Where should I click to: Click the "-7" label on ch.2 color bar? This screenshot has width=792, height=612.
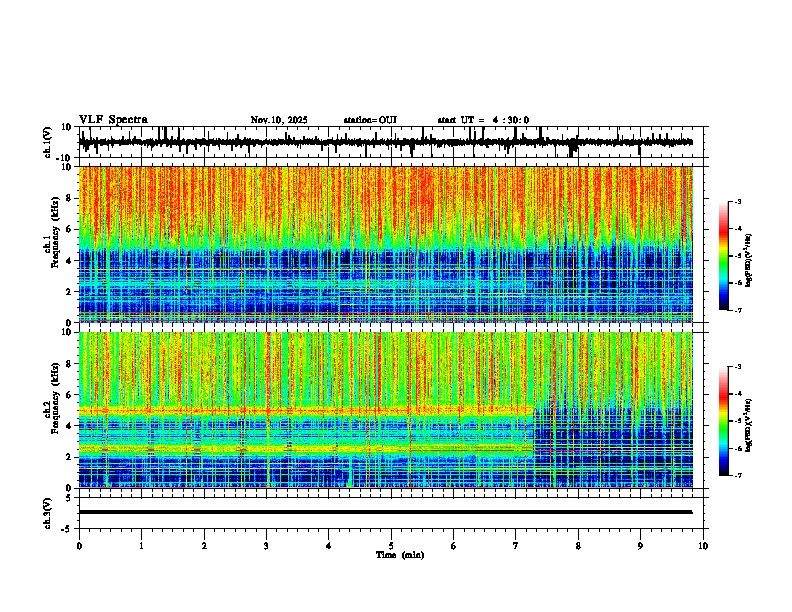pos(738,476)
